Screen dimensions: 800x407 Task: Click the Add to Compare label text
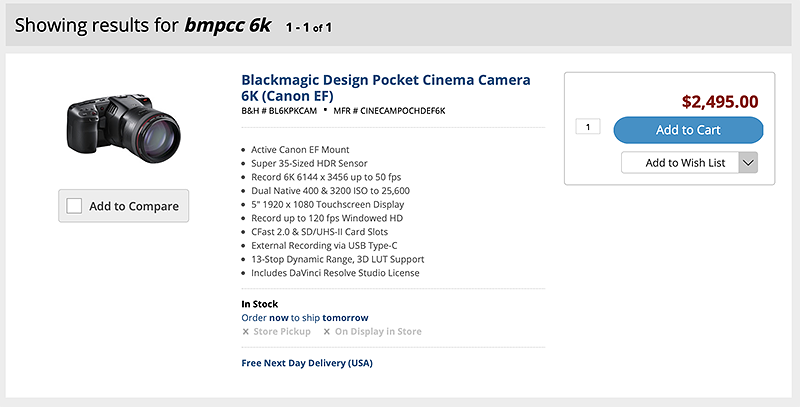(x=134, y=206)
